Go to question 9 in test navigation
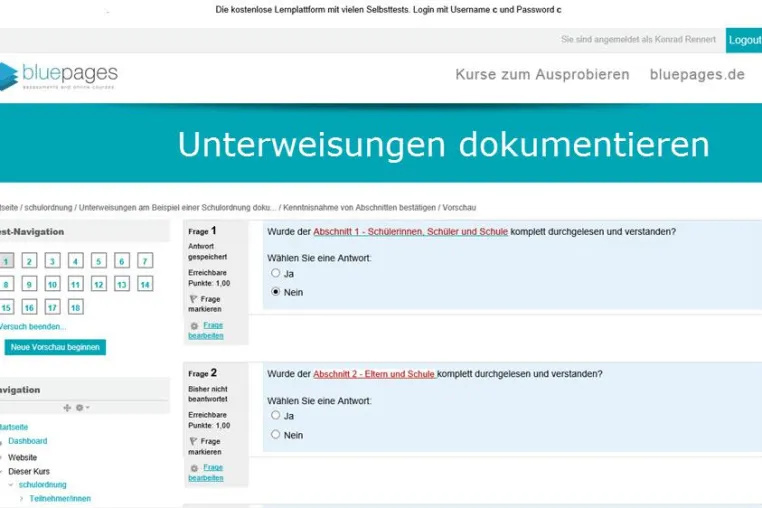 [x=29, y=284]
